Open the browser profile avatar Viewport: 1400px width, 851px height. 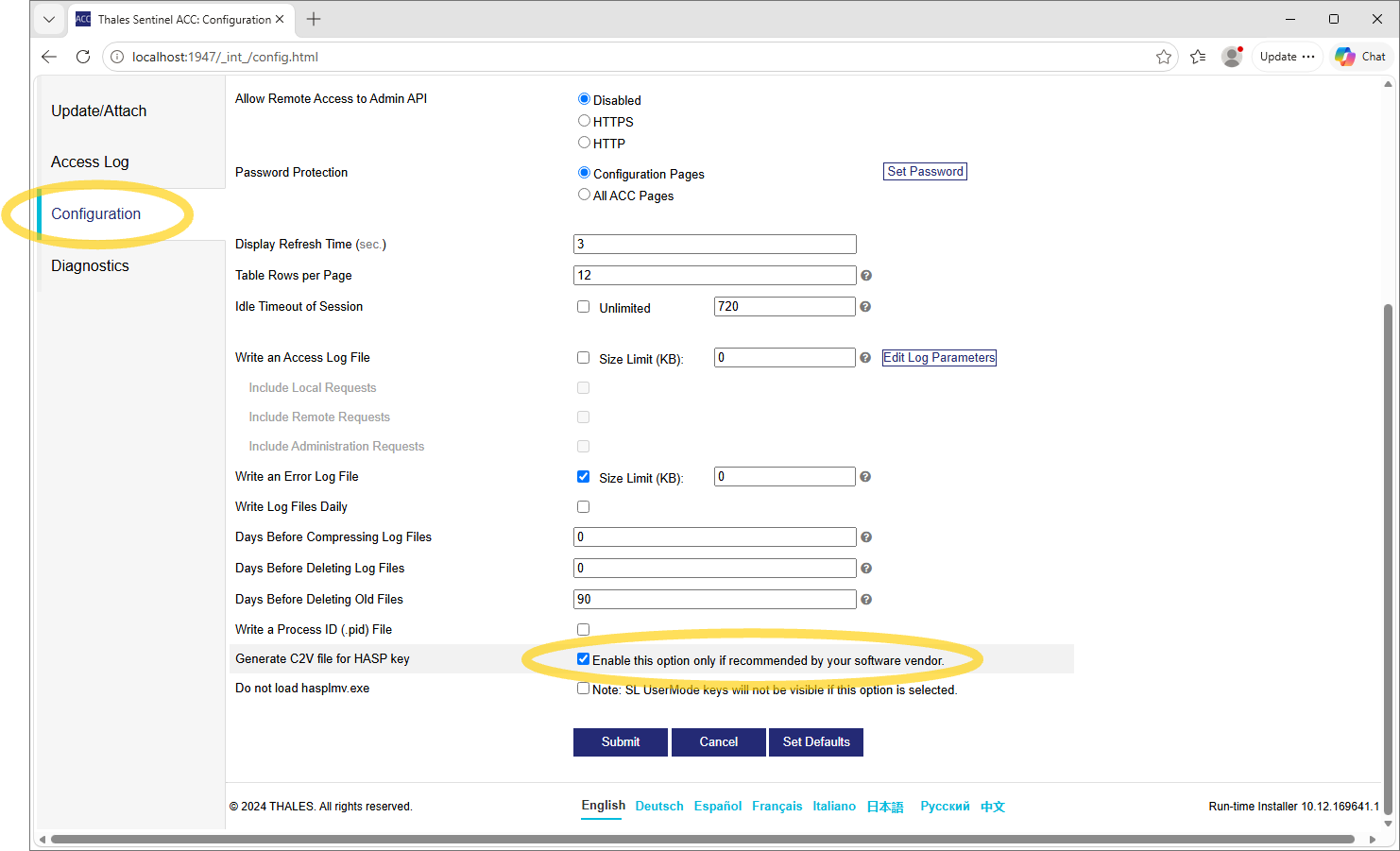1232,57
